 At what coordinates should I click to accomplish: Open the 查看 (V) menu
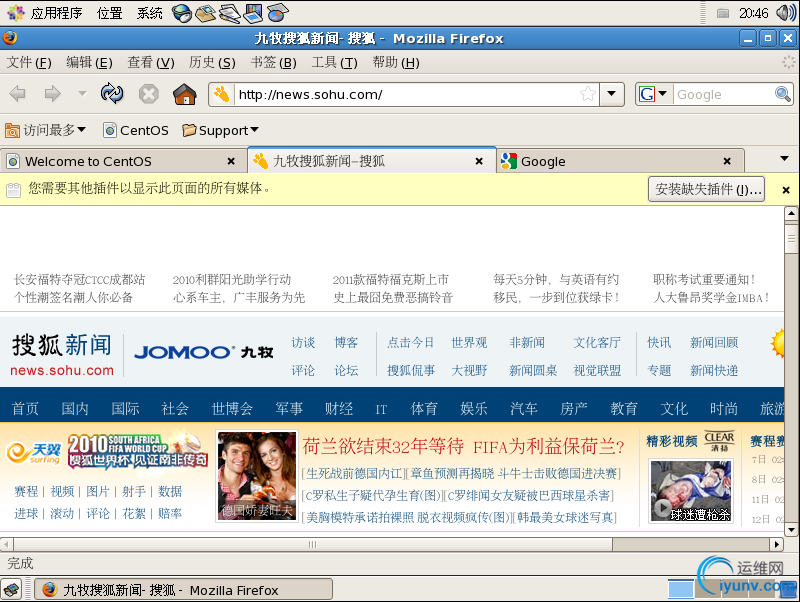coord(151,63)
